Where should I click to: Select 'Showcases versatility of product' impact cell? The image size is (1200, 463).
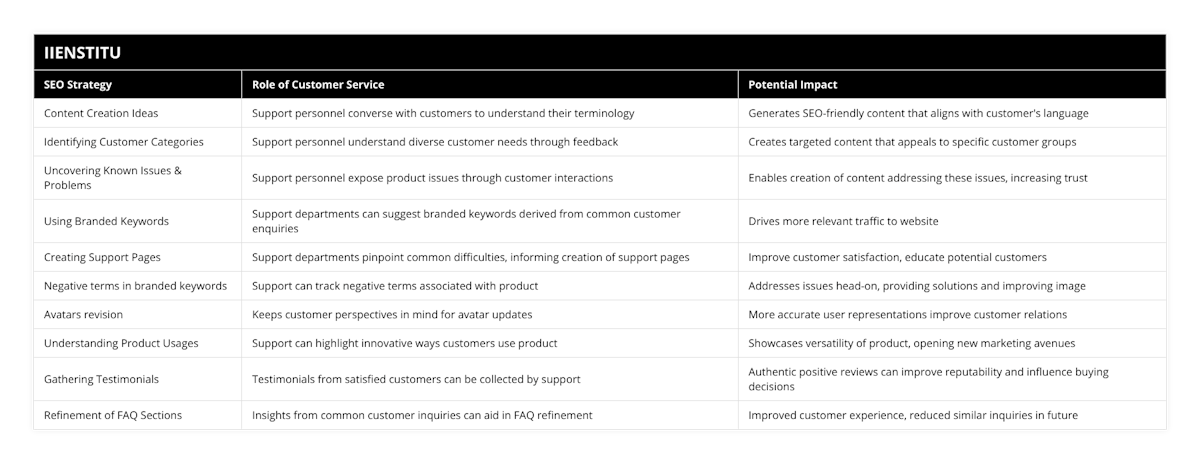tap(911, 343)
